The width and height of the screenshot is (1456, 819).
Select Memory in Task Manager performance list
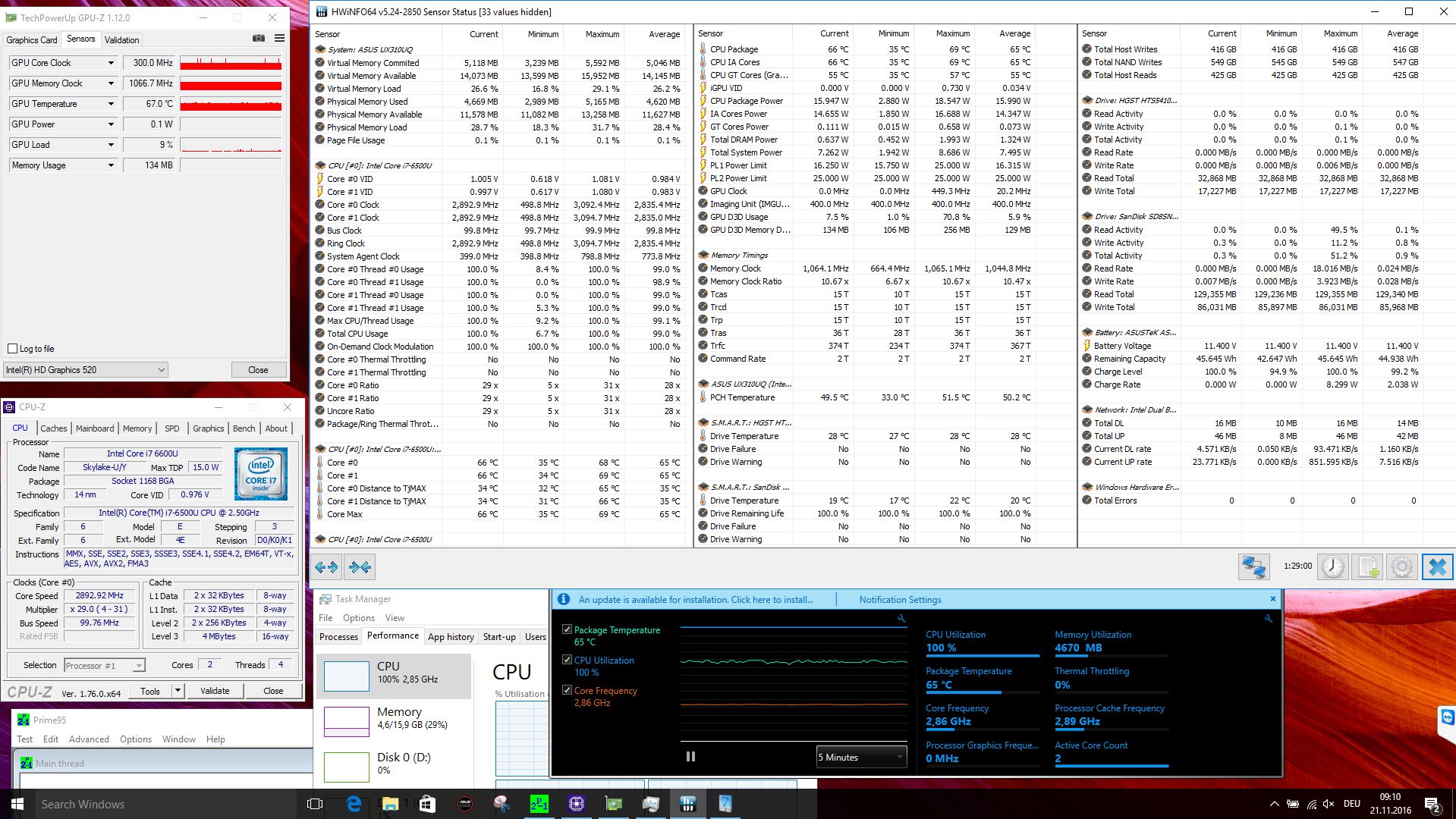click(x=393, y=720)
